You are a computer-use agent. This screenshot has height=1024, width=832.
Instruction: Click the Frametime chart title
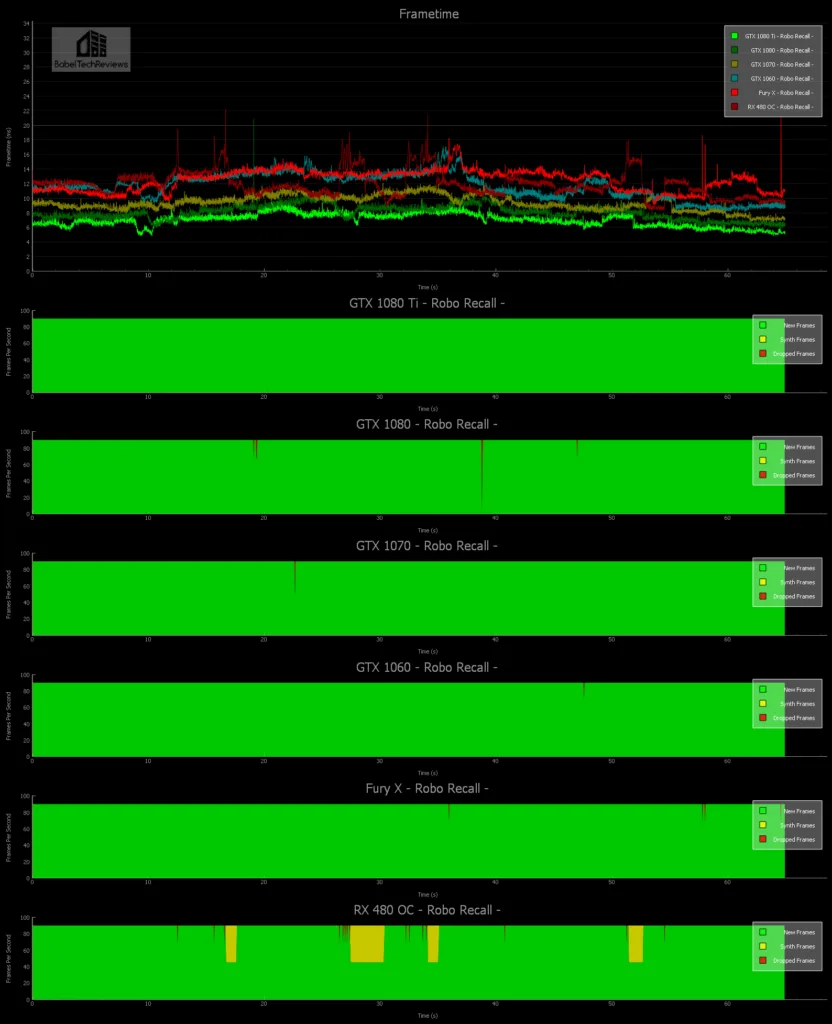(428, 13)
